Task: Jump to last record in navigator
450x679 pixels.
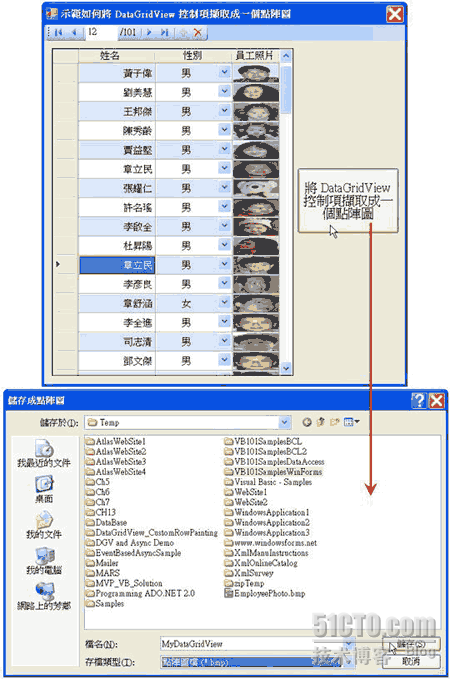Action: pyautogui.click(x=165, y=32)
